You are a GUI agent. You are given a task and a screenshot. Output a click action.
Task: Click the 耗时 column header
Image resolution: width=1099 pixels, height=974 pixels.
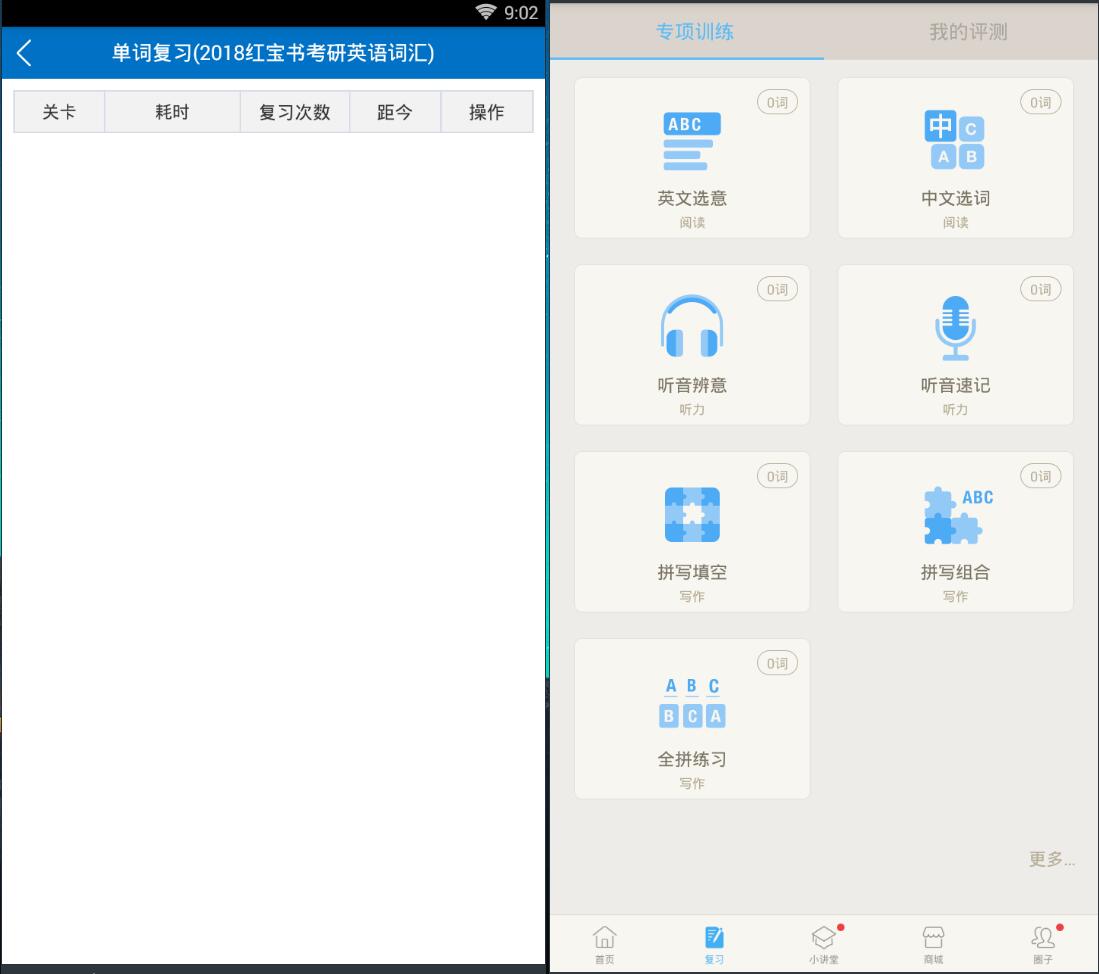[172, 112]
